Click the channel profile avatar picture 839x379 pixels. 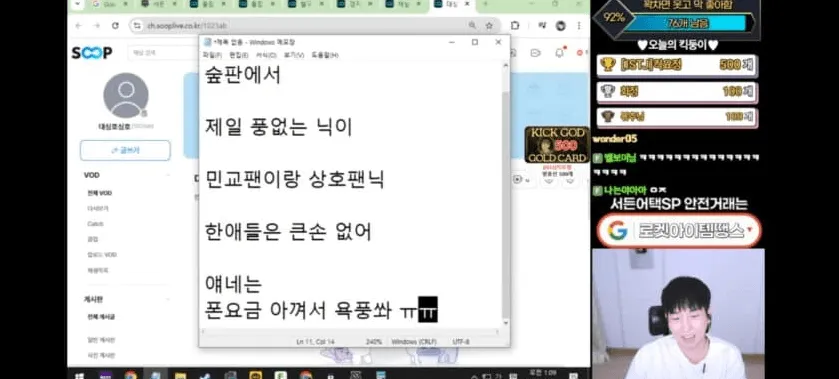pyautogui.click(x=126, y=95)
